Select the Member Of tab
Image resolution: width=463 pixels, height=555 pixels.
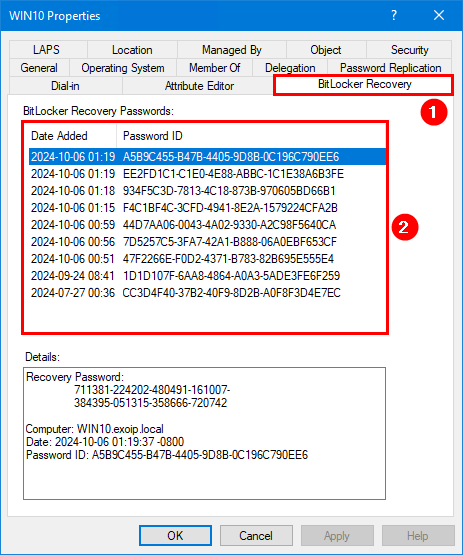point(215,68)
